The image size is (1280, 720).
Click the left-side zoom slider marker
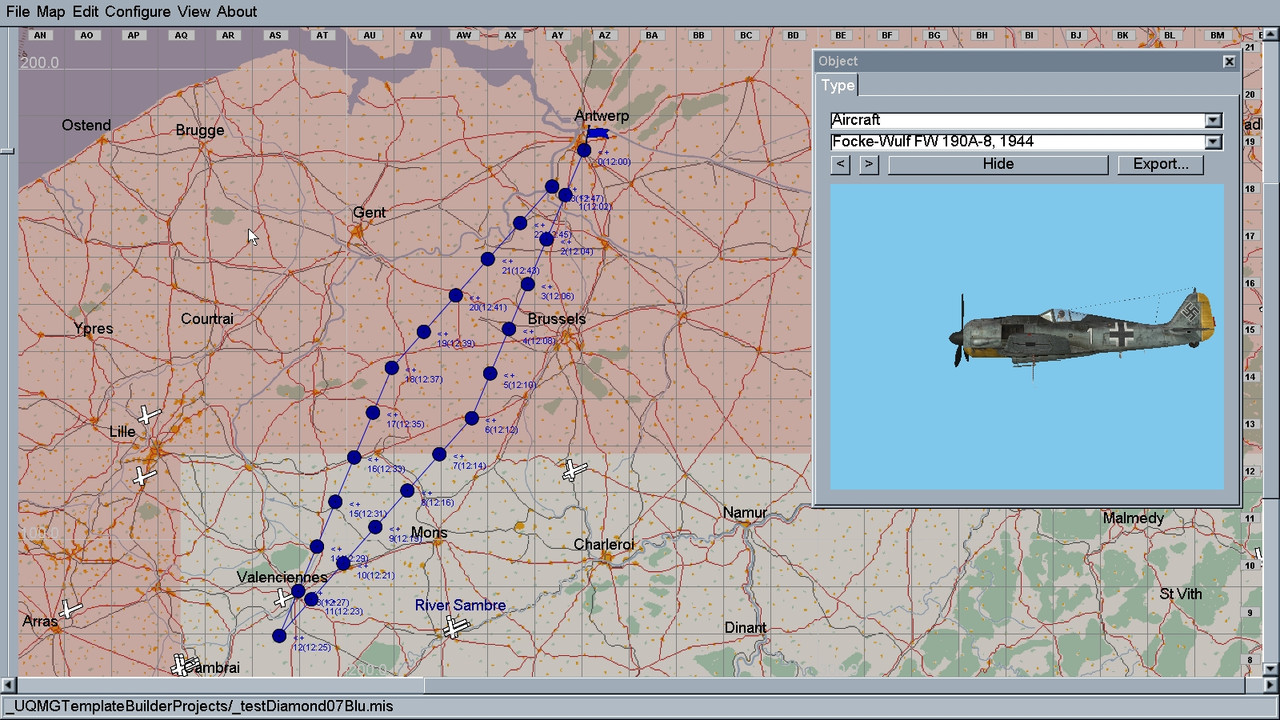click(7, 150)
